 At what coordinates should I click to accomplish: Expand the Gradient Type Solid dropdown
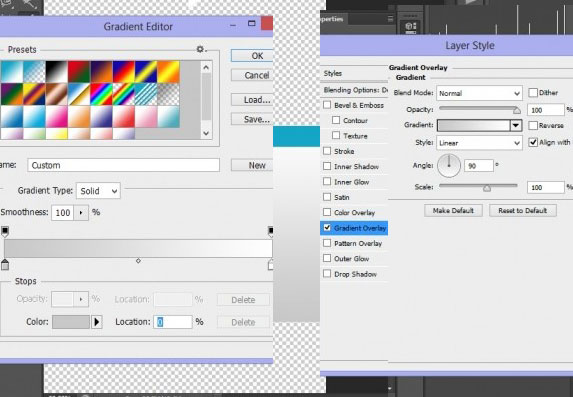point(98,191)
